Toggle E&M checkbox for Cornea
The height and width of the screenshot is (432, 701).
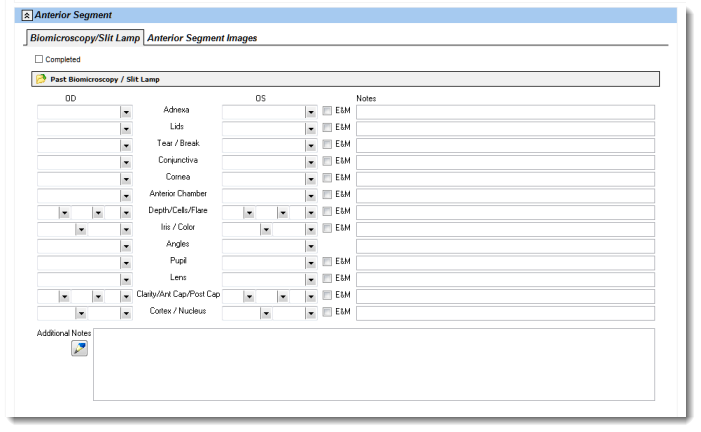327,178
